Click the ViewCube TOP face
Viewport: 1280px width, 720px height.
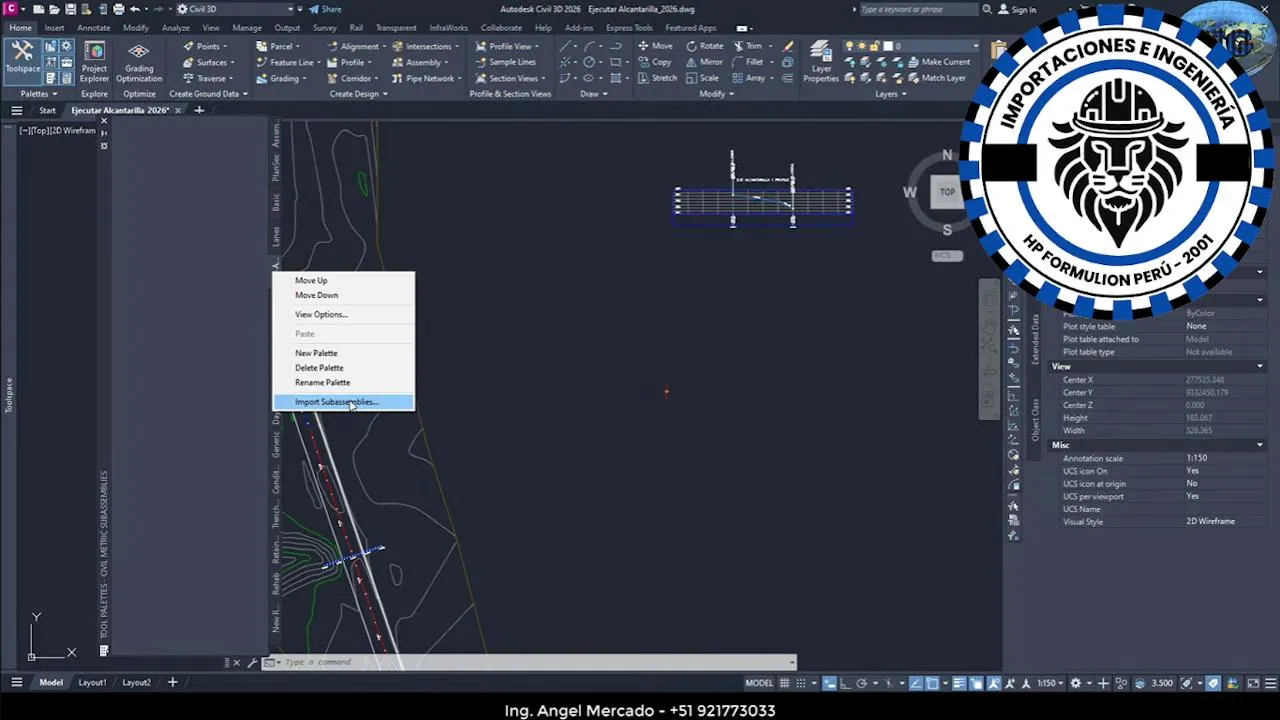[947, 192]
